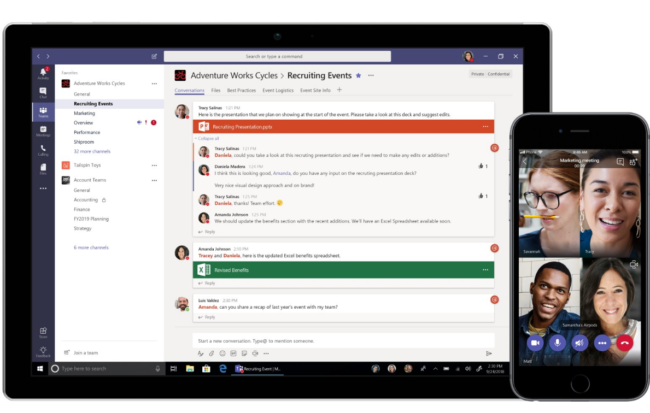Open the Calling section
Image resolution: width=650 pixels, height=413 pixels.
coord(43,150)
